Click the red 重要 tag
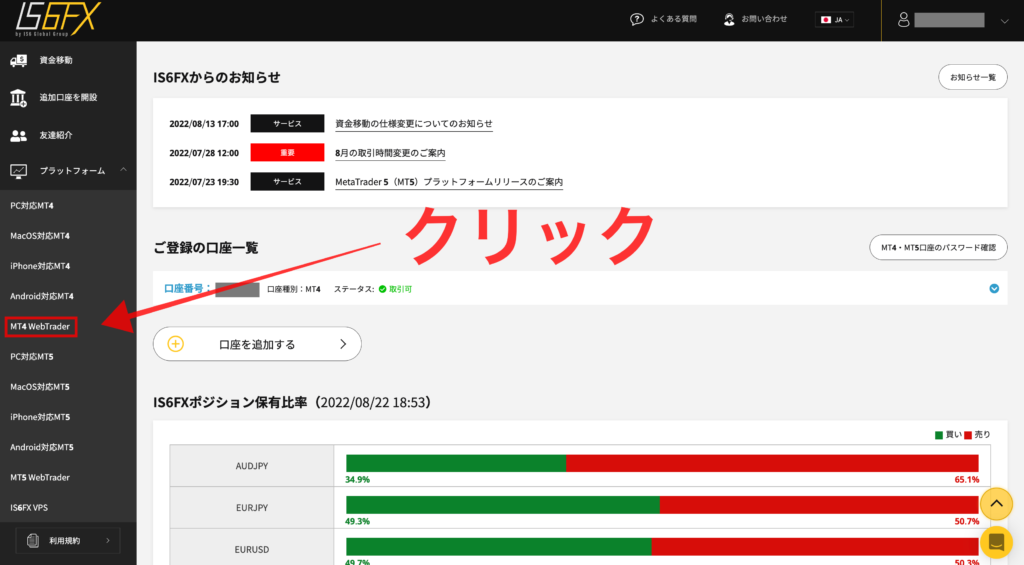This screenshot has width=1024, height=565. 287,153
